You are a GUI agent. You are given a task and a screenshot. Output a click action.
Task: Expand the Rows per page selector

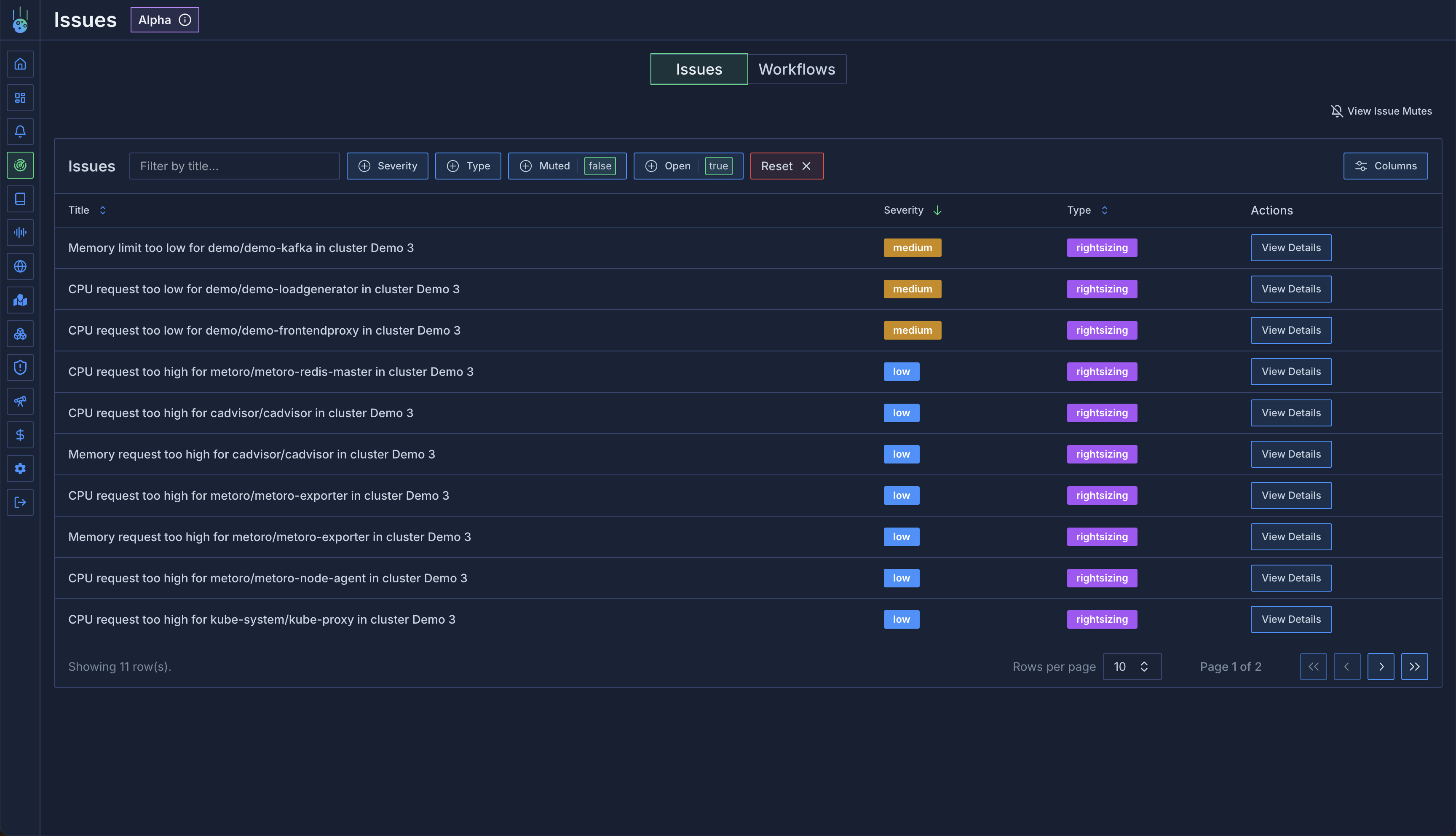click(1131, 667)
